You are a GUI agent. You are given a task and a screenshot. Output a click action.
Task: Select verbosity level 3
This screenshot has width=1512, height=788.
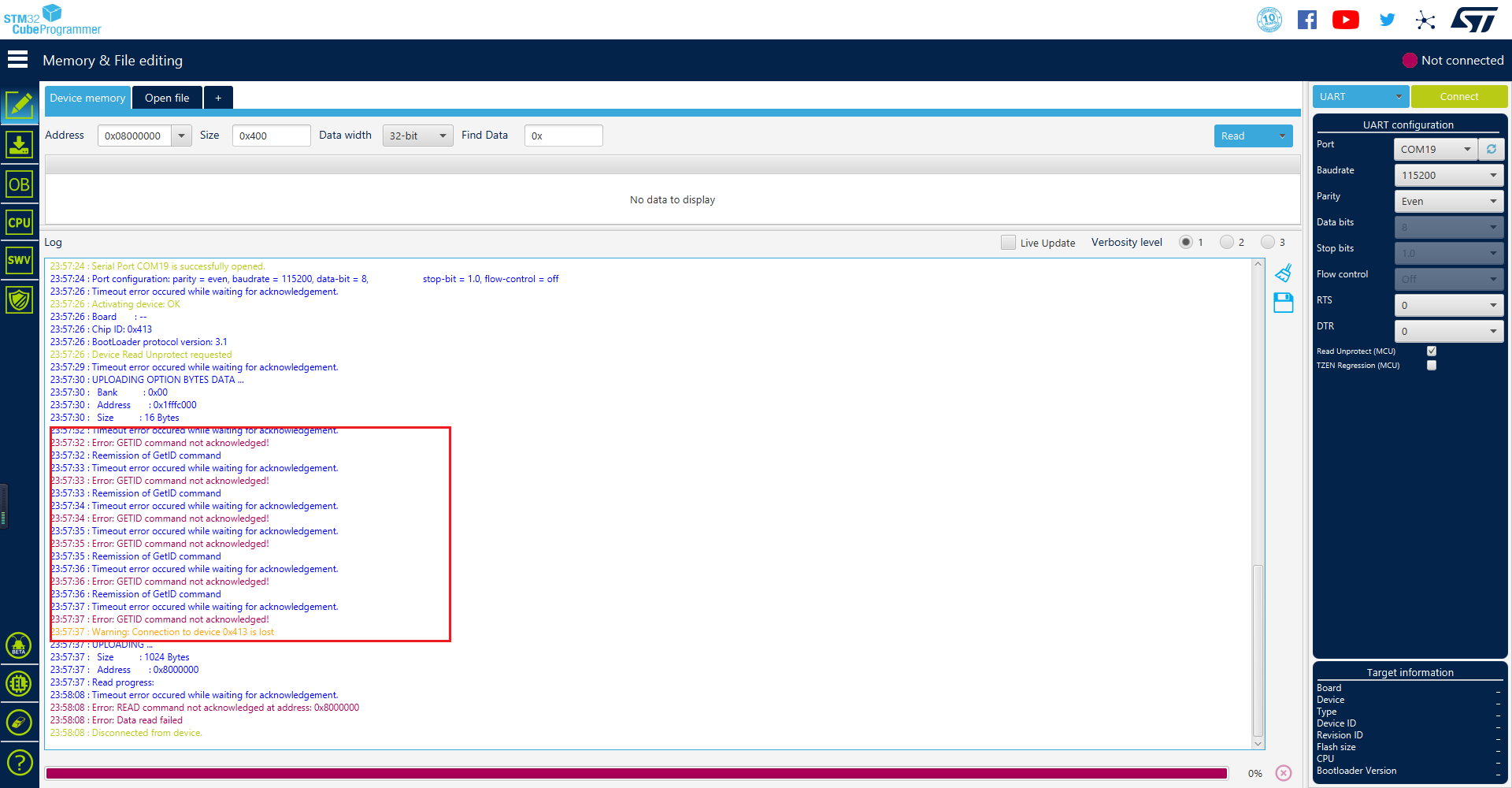tap(1268, 243)
